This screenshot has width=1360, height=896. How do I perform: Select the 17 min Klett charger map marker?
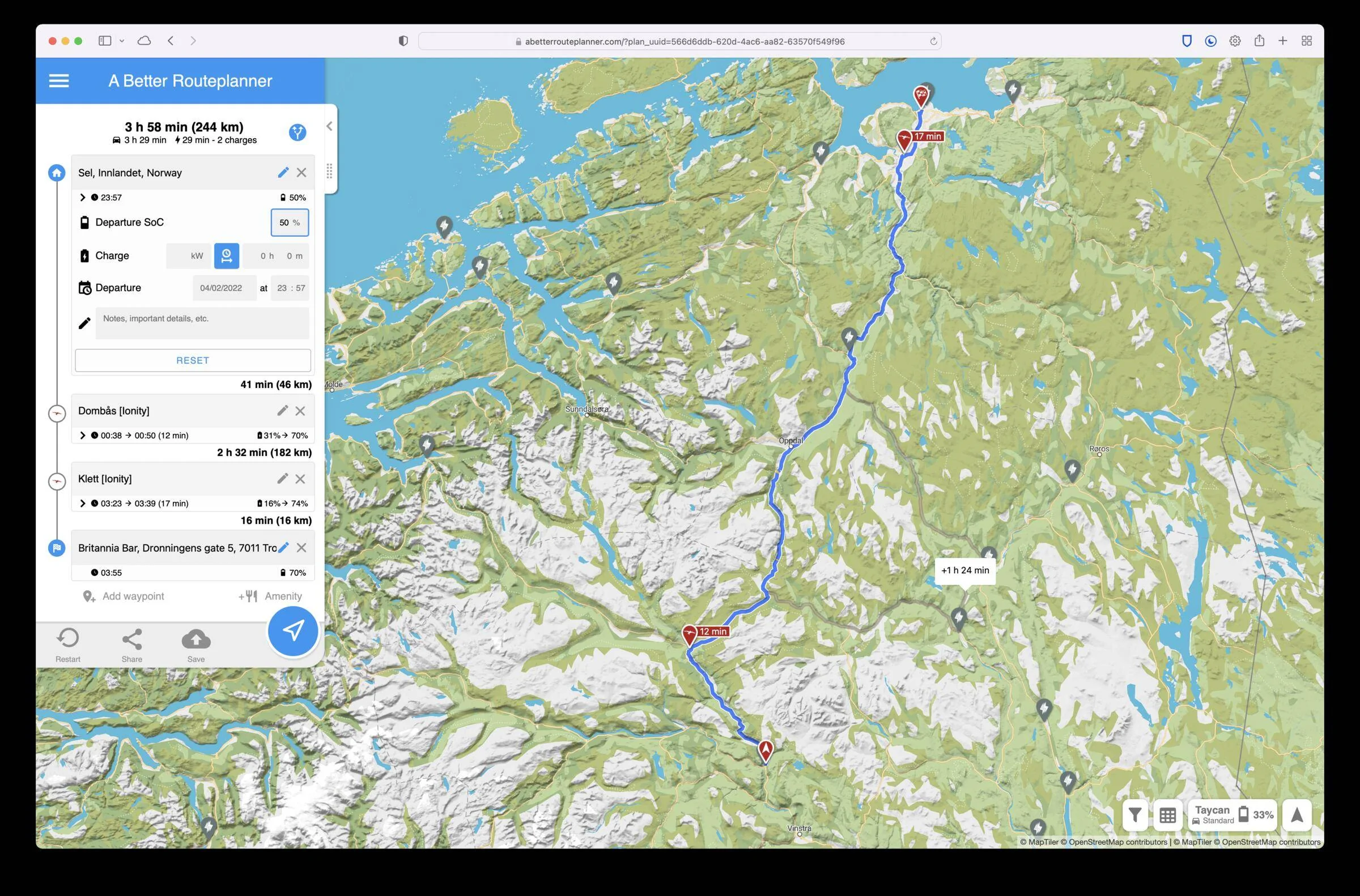point(904,139)
